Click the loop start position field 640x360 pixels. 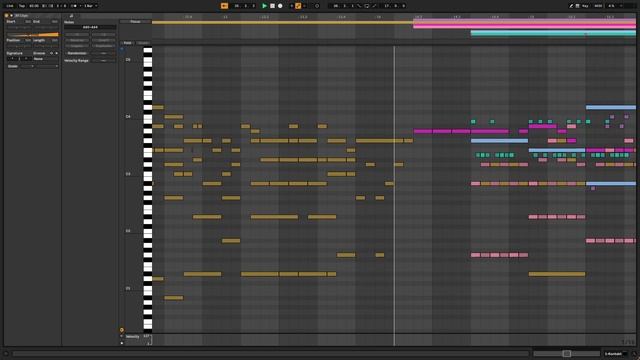click(344, 6)
